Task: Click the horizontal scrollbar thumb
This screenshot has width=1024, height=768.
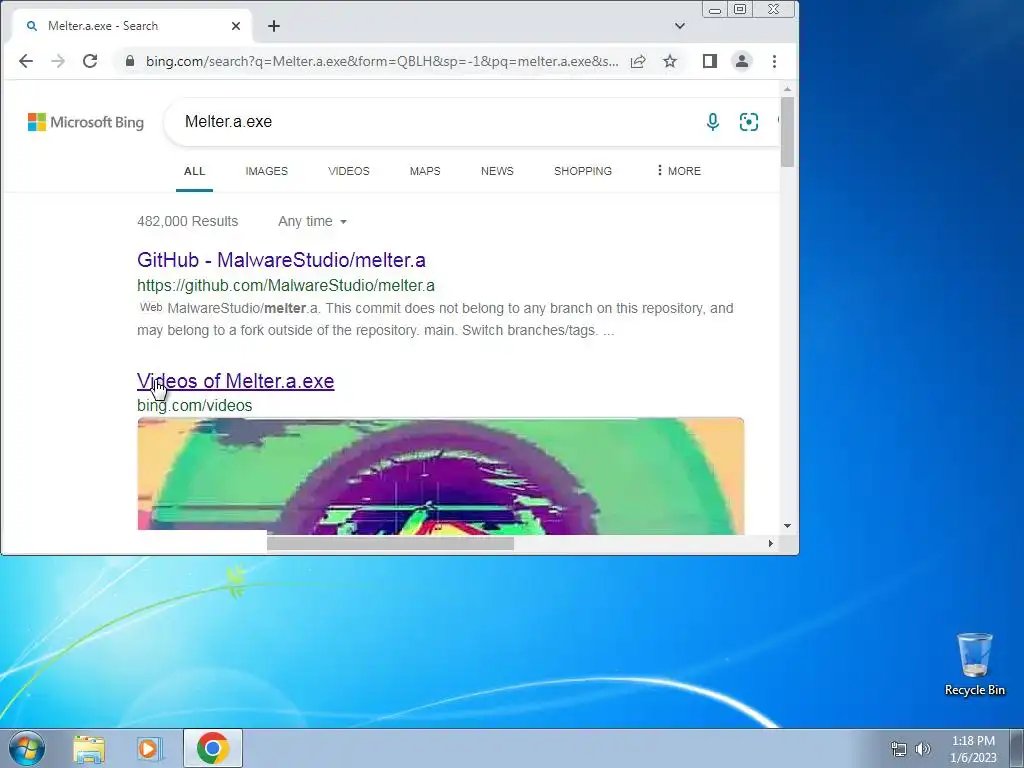Action: tap(390, 543)
